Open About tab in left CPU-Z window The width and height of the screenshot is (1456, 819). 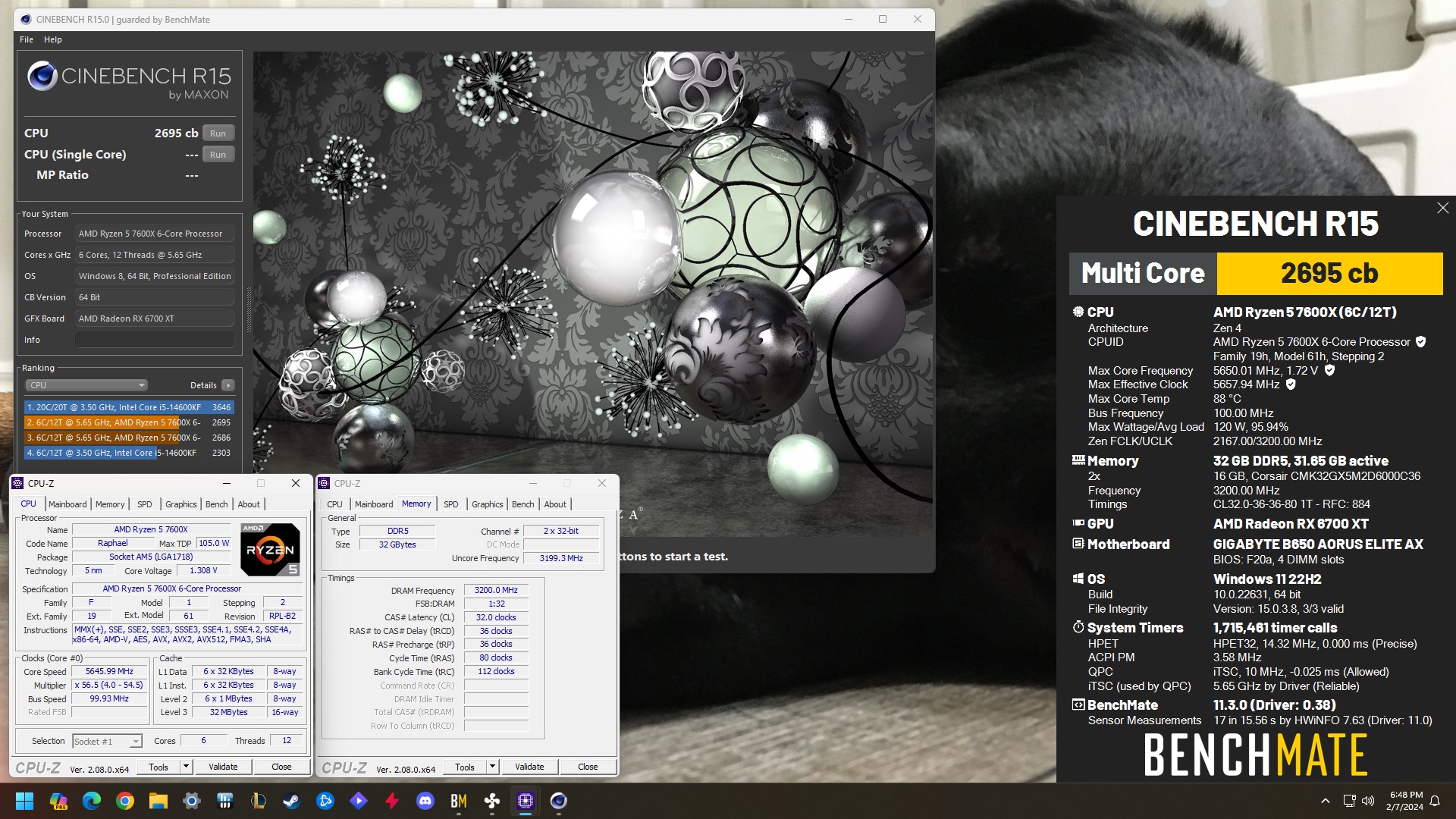[x=249, y=504]
